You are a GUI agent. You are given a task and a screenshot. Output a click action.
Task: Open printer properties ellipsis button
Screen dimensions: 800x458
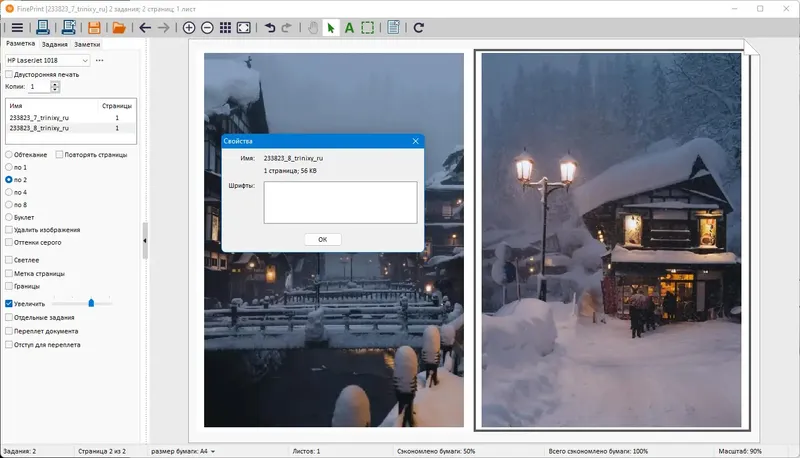click(99, 60)
